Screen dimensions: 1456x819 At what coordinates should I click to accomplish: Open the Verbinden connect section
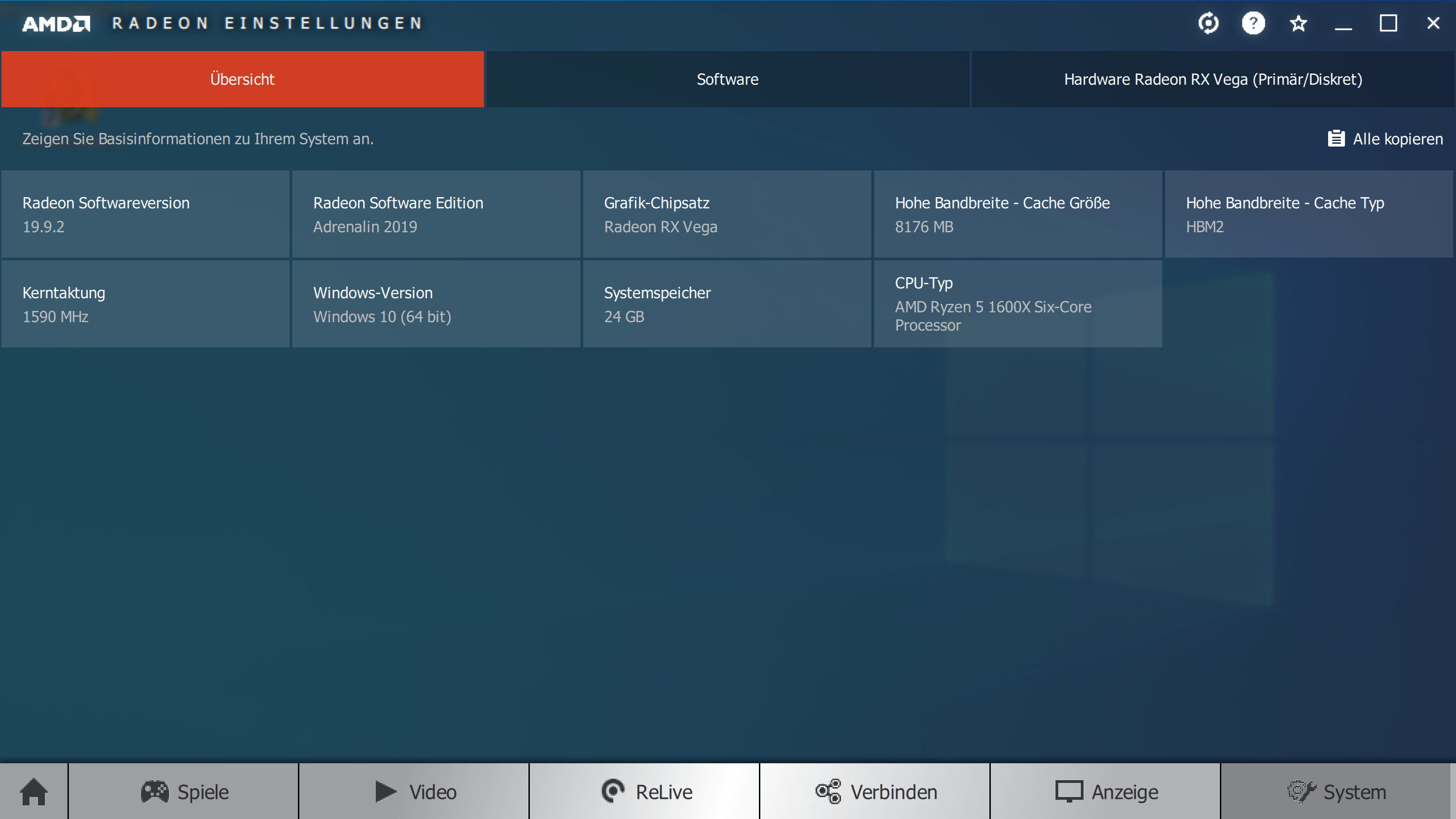875,791
